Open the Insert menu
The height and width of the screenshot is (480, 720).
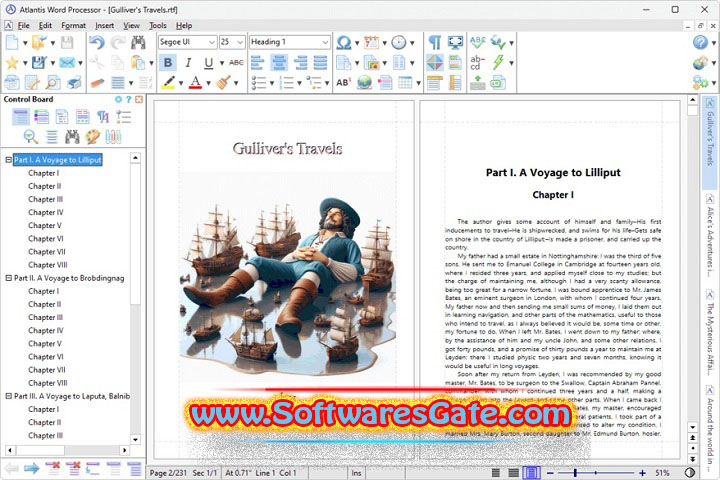pos(105,26)
